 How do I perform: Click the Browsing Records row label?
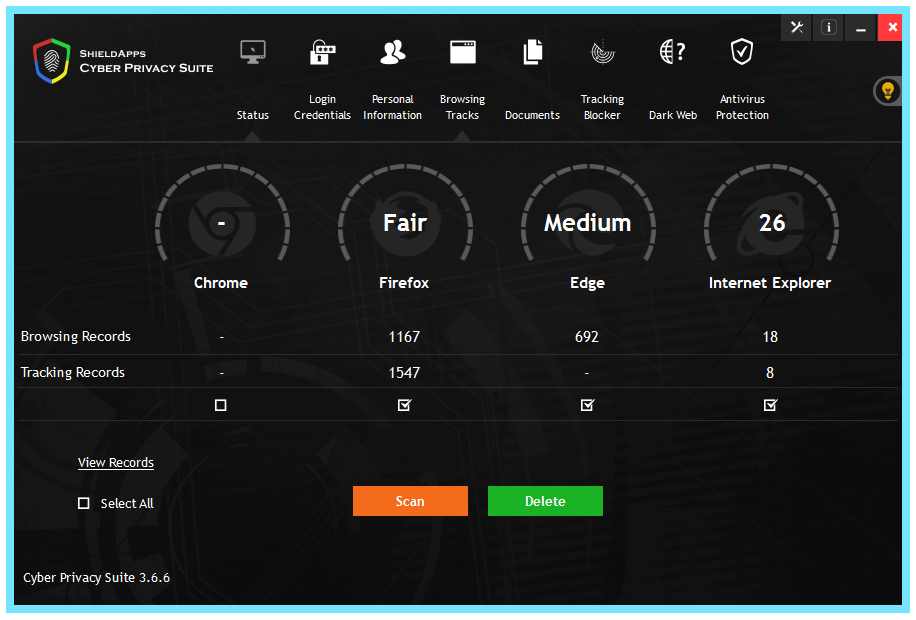pos(76,337)
